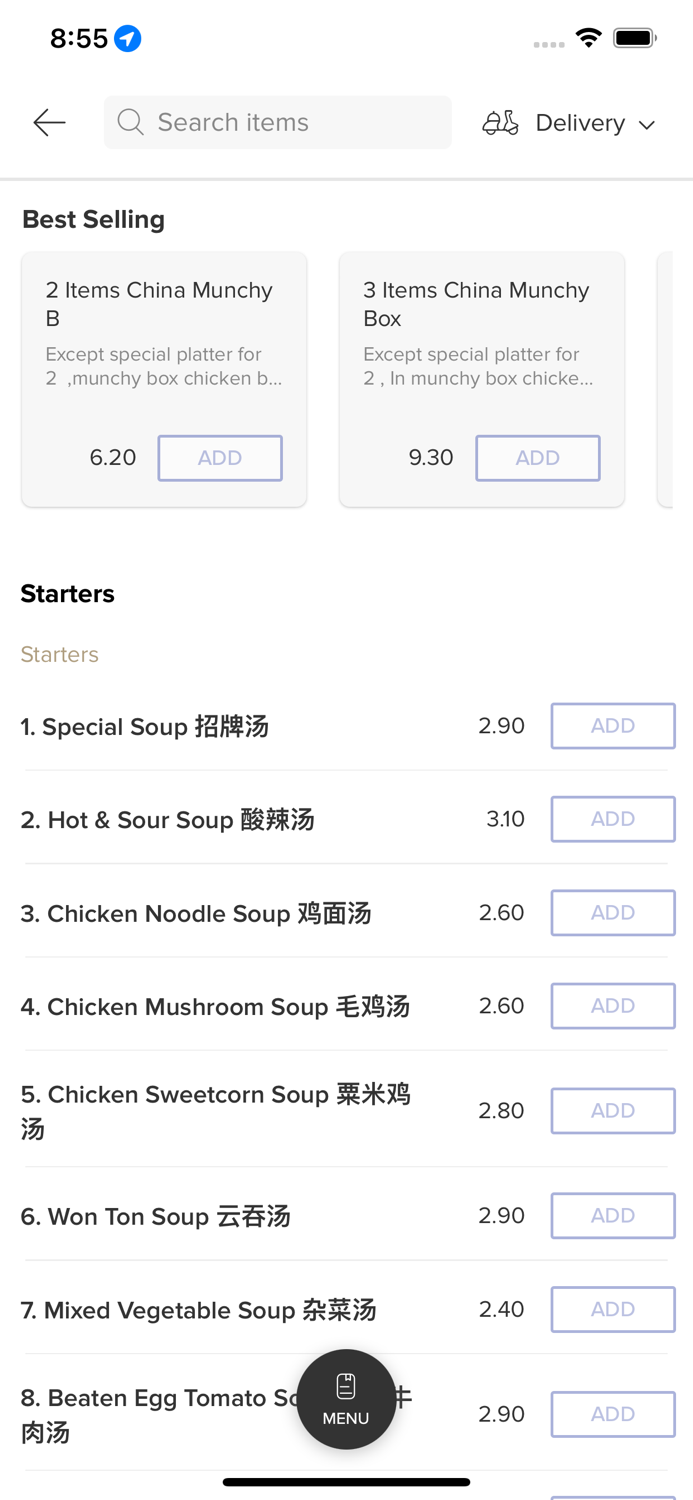Tap the delivery scooter icon

tap(500, 122)
